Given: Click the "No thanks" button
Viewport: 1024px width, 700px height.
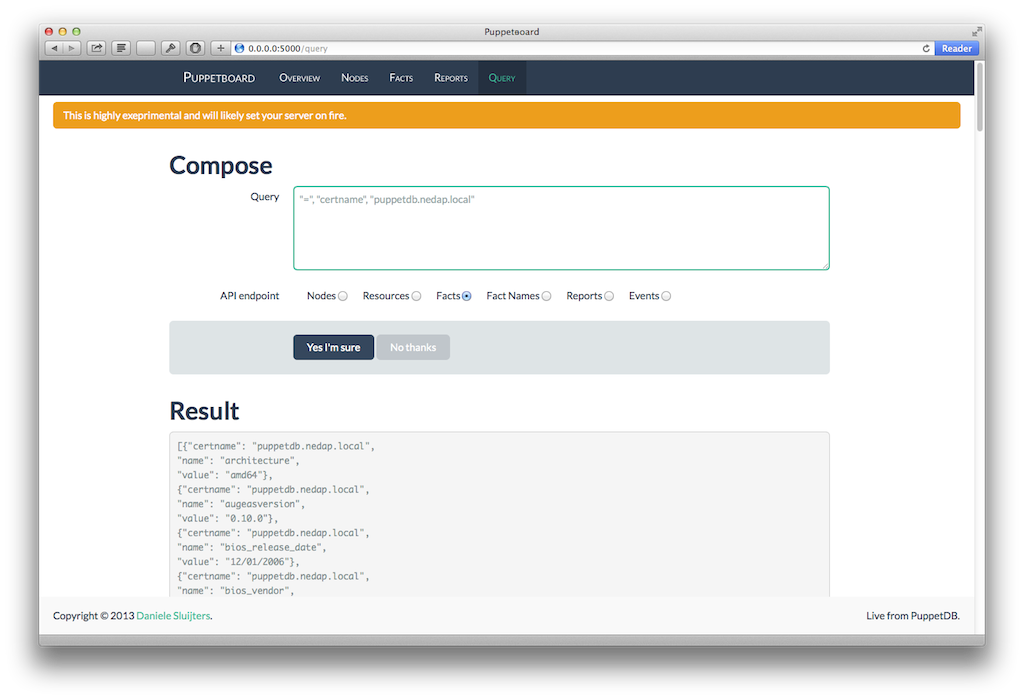Looking at the screenshot, I should 413,347.
